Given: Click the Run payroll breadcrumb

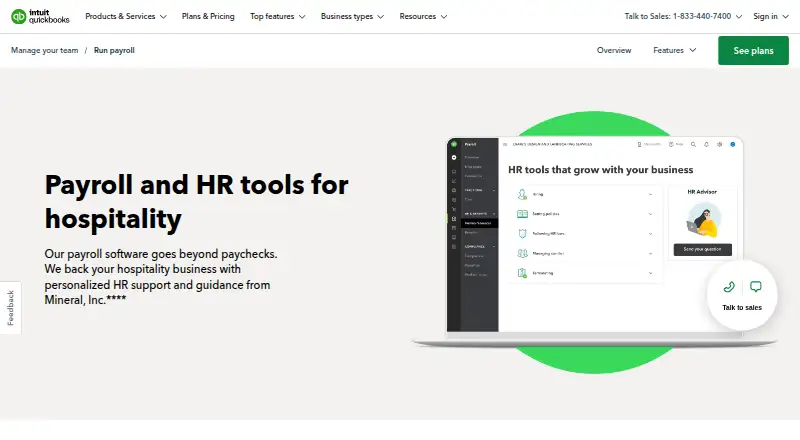Looking at the screenshot, I should (x=114, y=50).
